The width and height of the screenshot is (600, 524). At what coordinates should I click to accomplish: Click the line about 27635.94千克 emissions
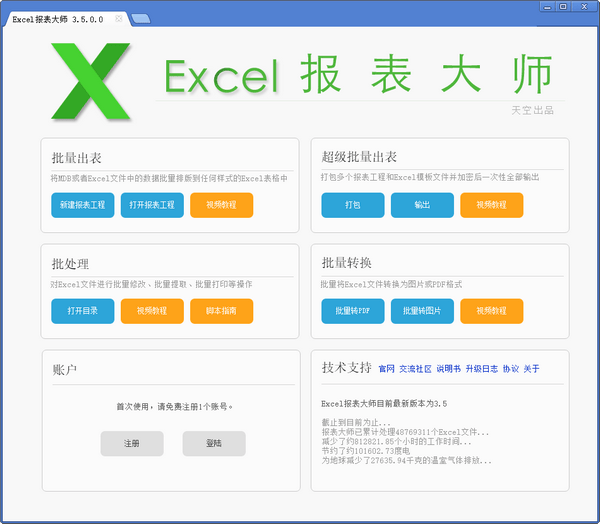tap(406, 460)
